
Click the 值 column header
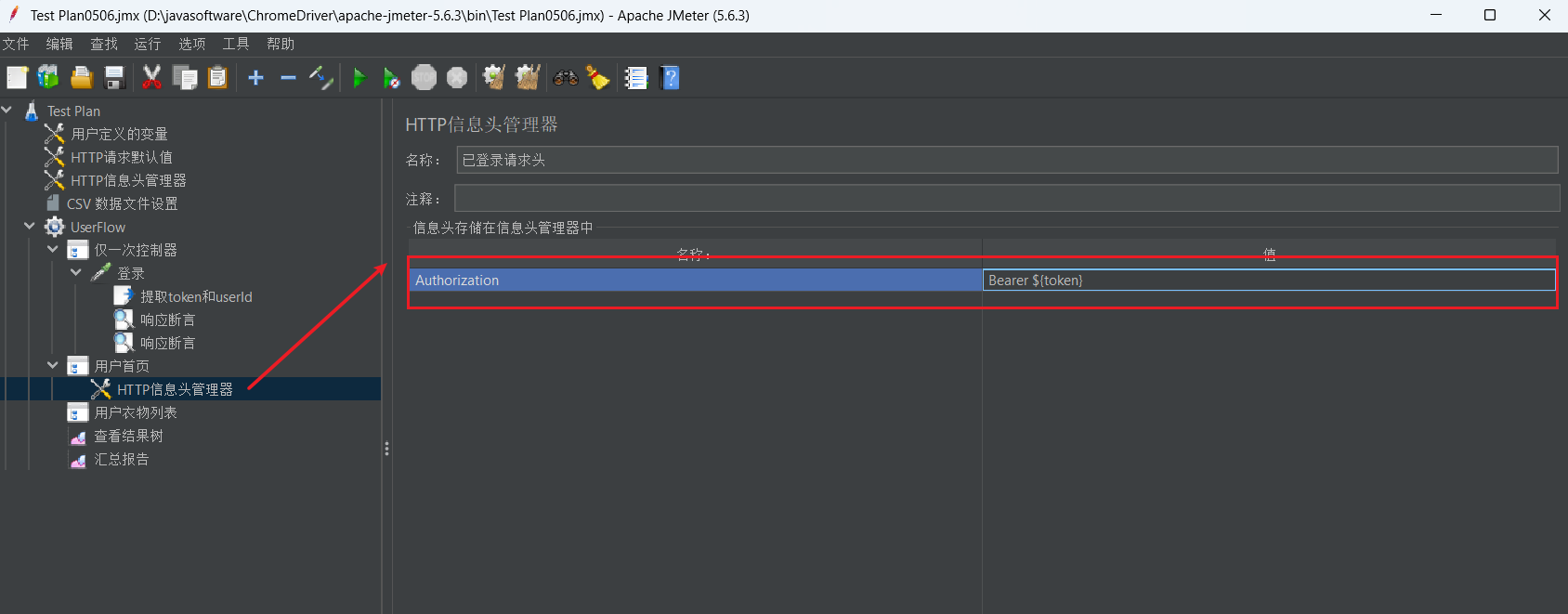pos(1269,254)
